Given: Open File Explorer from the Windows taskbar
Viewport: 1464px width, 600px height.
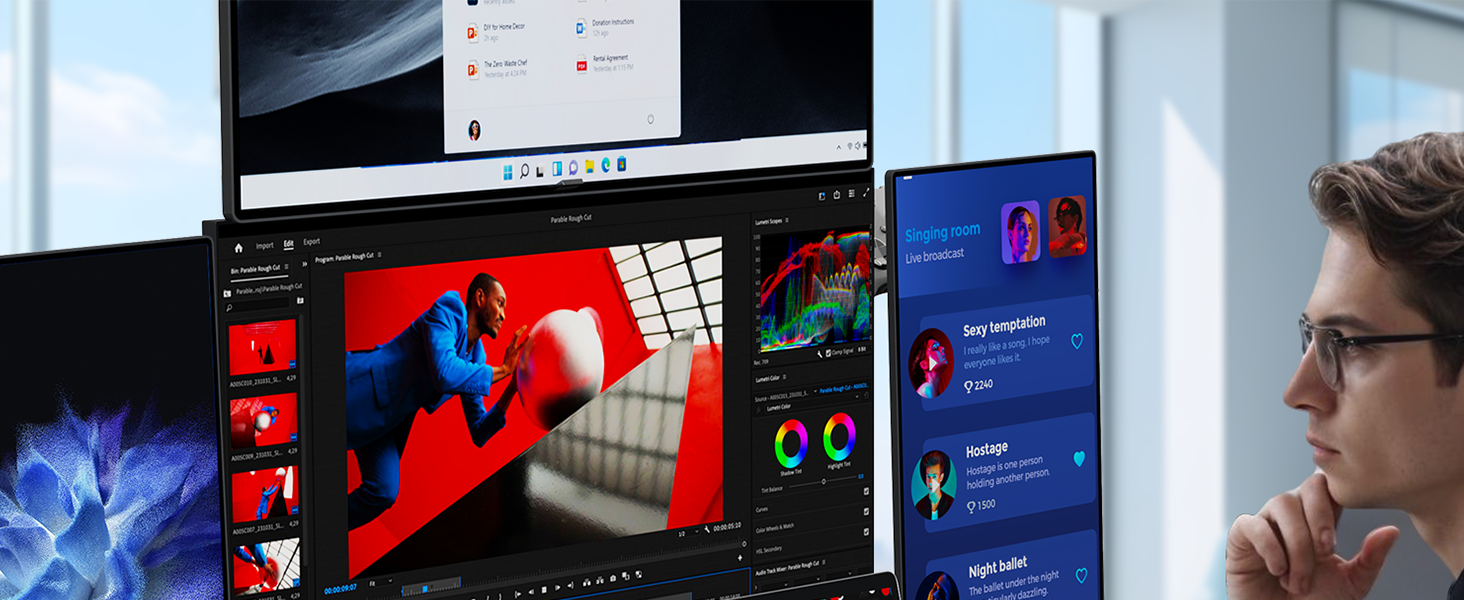Looking at the screenshot, I should click(x=590, y=166).
